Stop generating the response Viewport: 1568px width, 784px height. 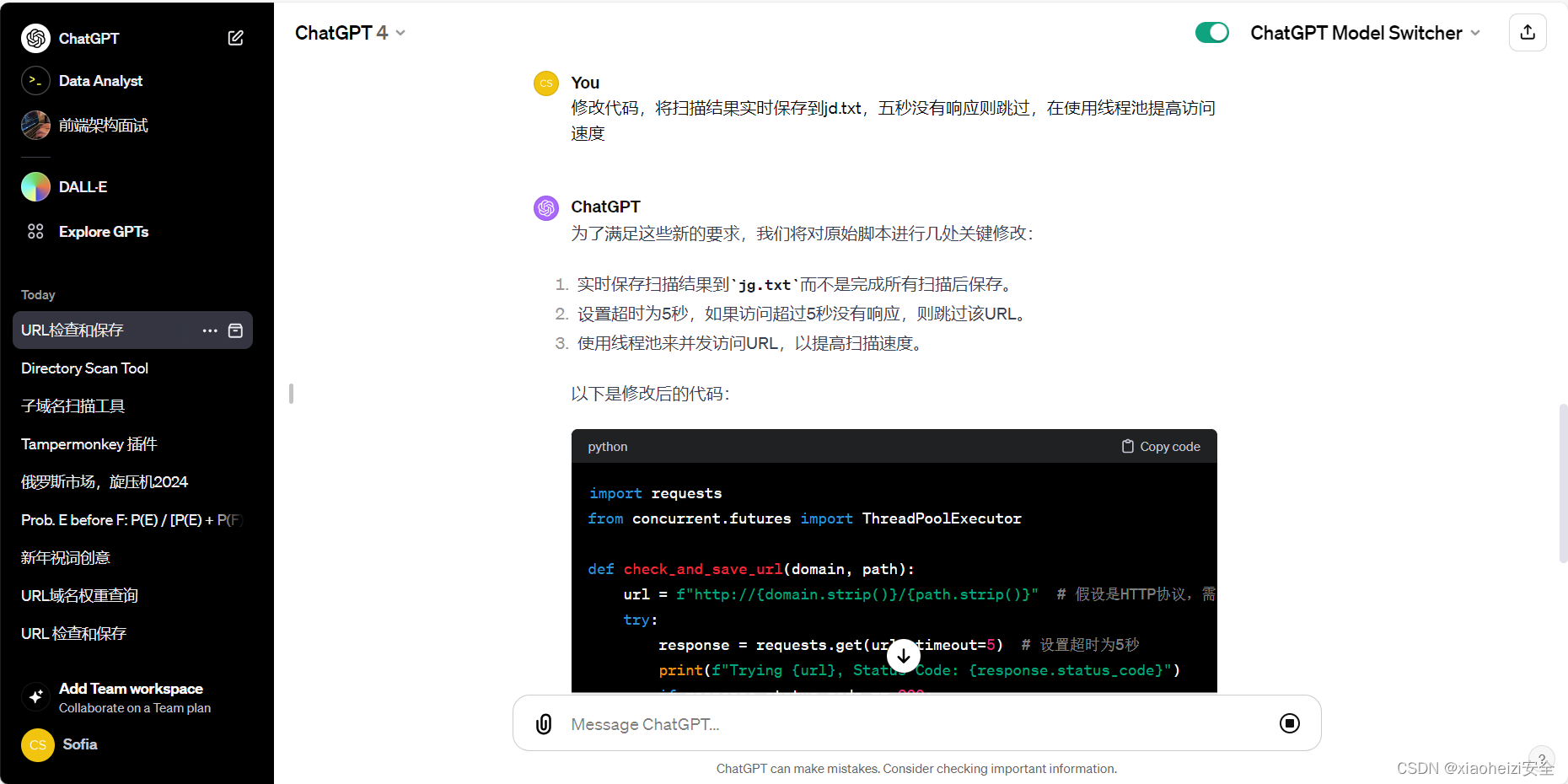[1290, 723]
